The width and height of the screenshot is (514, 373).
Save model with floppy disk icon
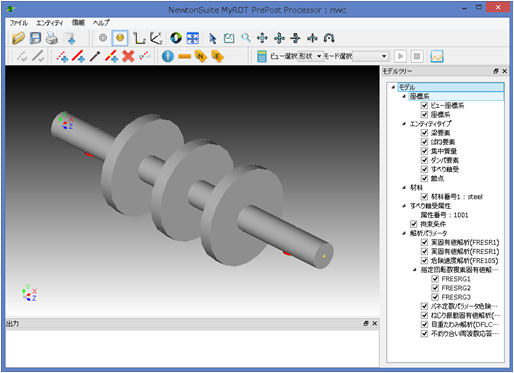pos(35,38)
